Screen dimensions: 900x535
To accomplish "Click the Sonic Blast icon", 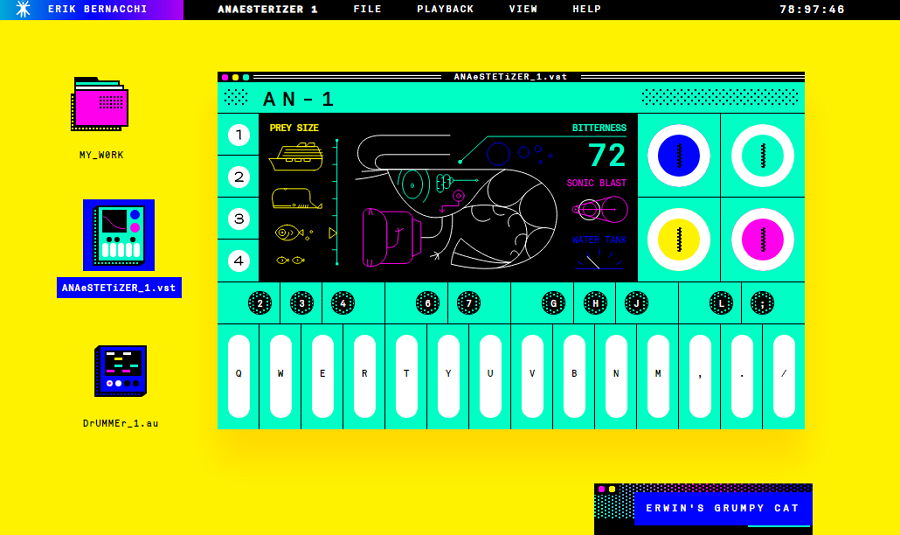I will (x=600, y=210).
